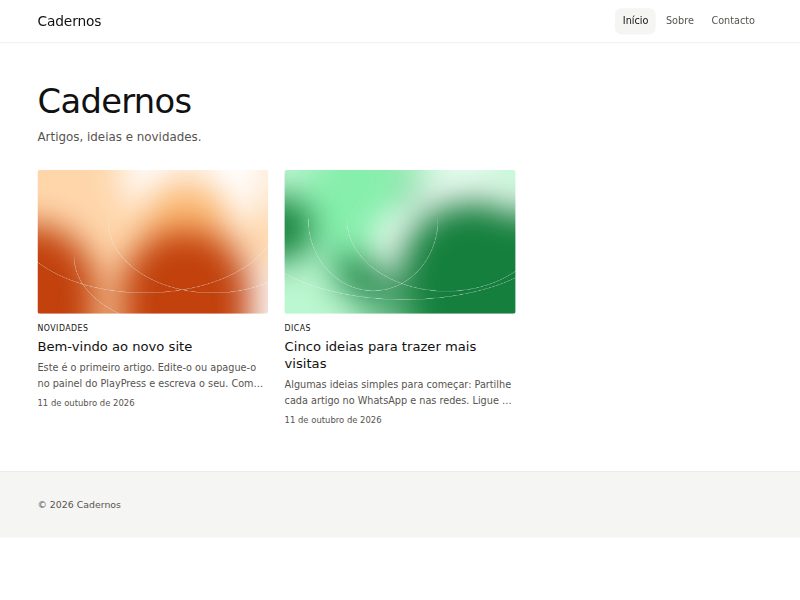Select the NOVIDADES category label
Screen dimensions: 800x600
63,328
